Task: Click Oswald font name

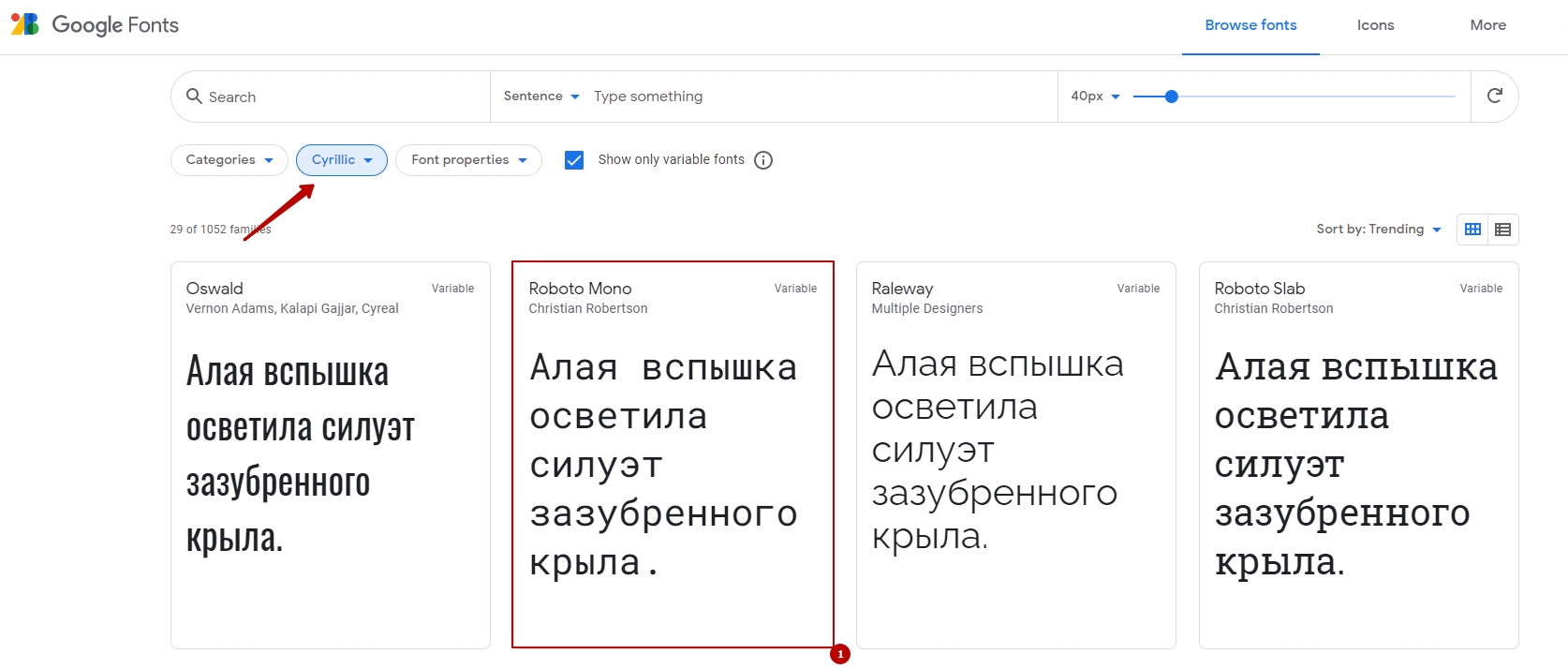Action: [214, 289]
